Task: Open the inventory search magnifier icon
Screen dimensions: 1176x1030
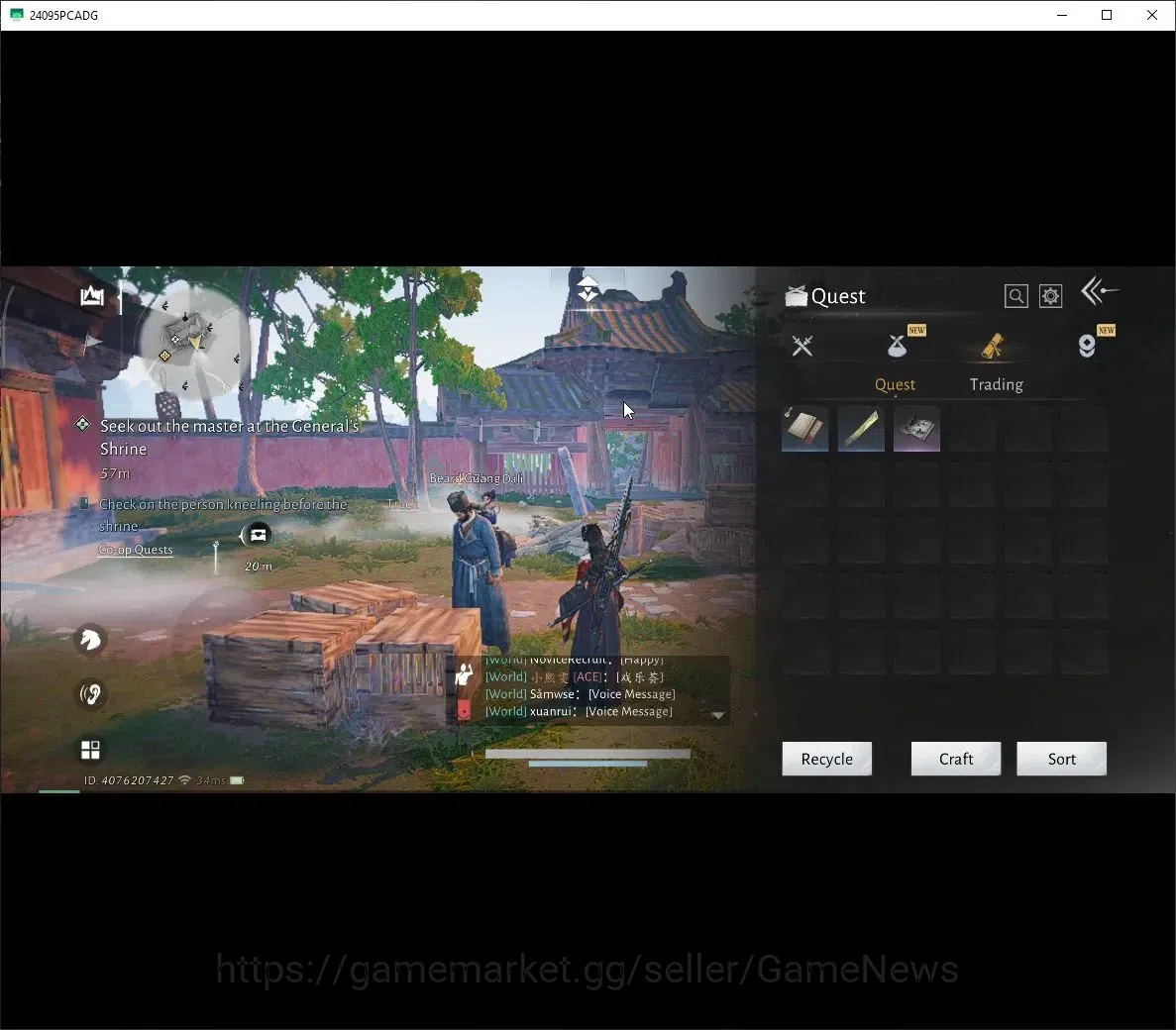Action: pos(1016,296)
